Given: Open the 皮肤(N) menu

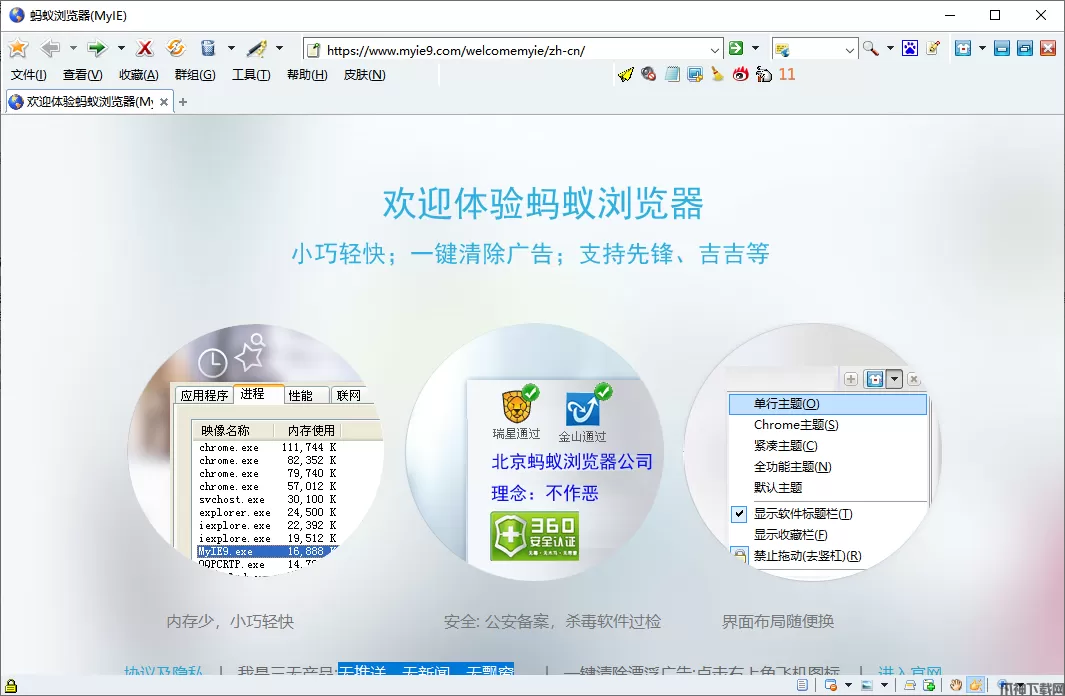Looking at the screenshot, I should click(x=365, y=75).
